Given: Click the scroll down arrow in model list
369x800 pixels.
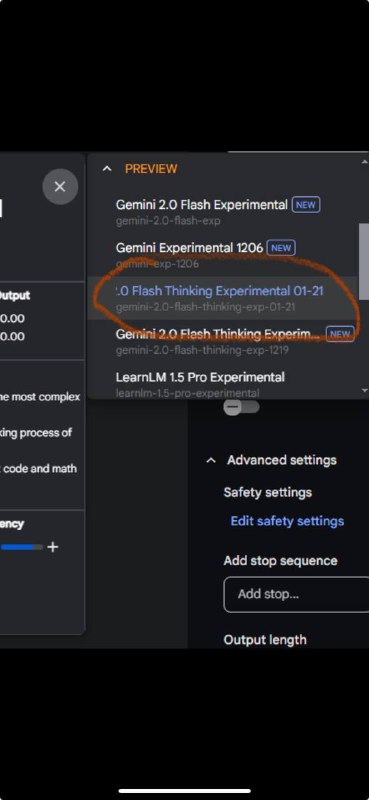Looking at the screenshot, I should [364, 390].
